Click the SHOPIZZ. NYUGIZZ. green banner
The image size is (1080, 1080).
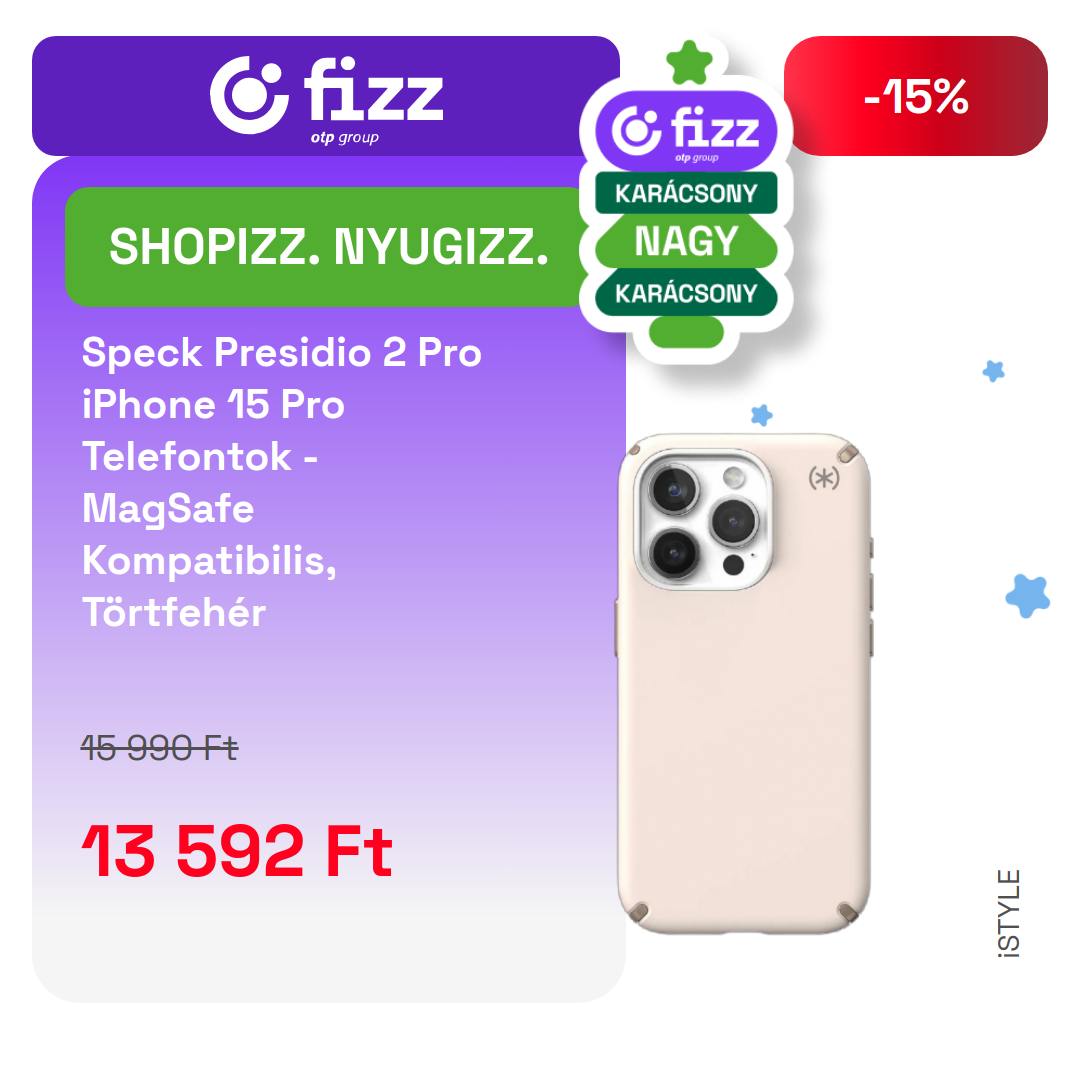(327, 247)
